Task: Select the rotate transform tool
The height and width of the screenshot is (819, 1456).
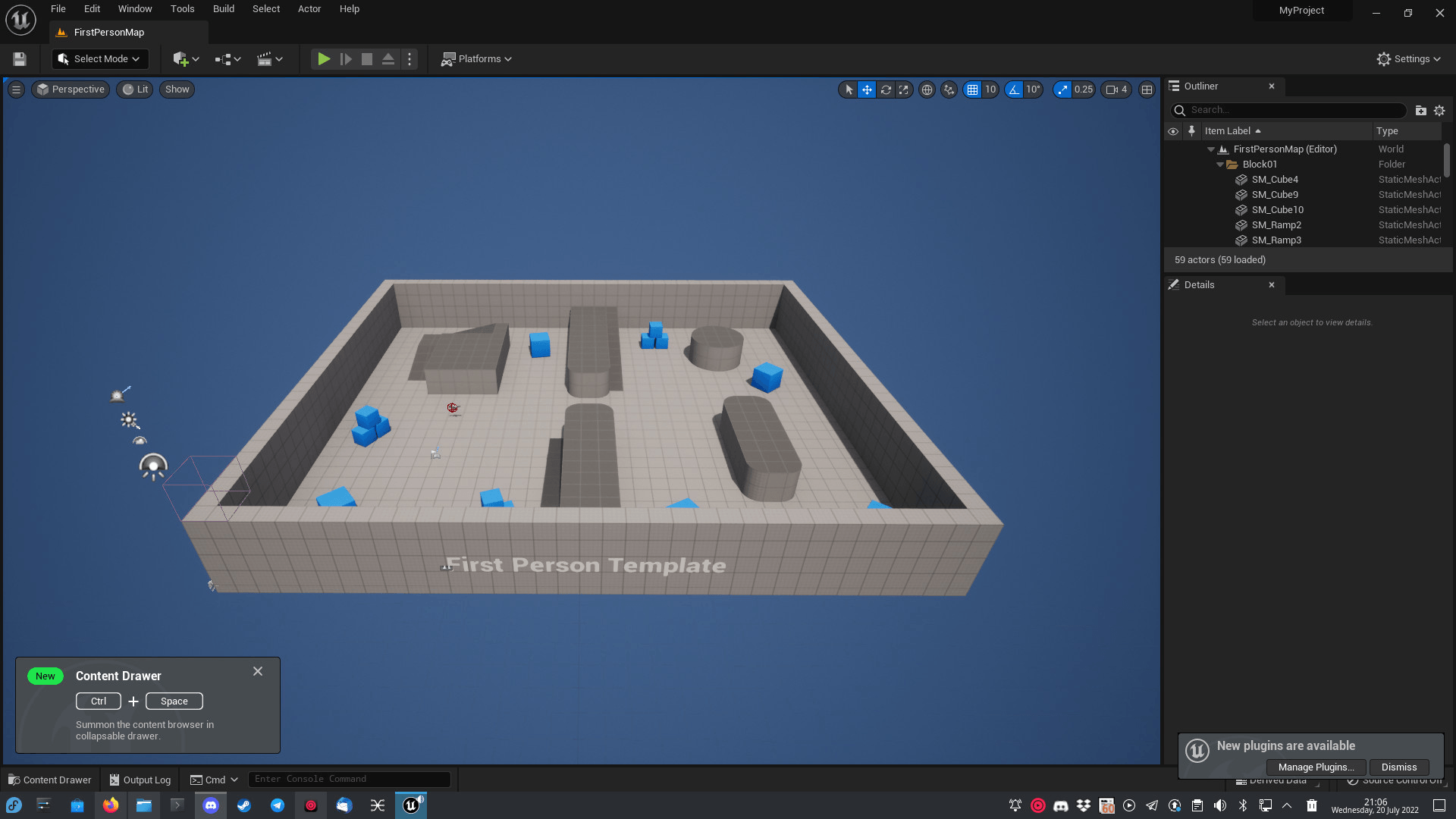Action: coord(885,89)
